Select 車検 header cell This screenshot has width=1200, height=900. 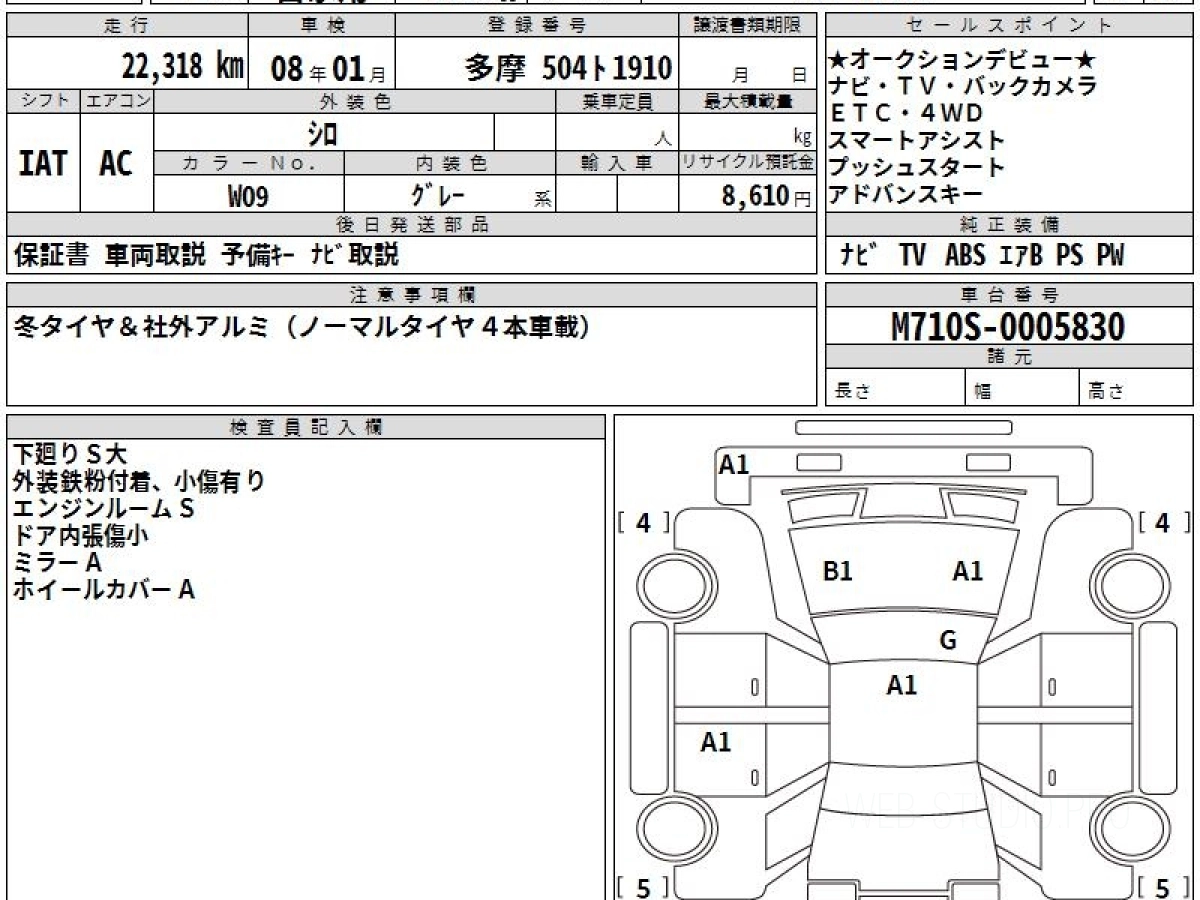[321, 25]
